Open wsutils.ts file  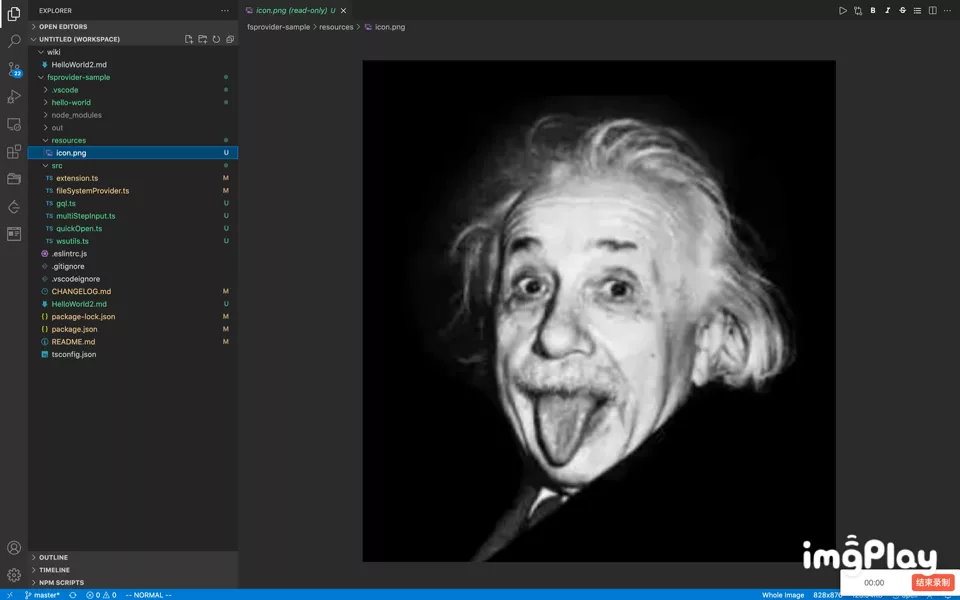133,241
